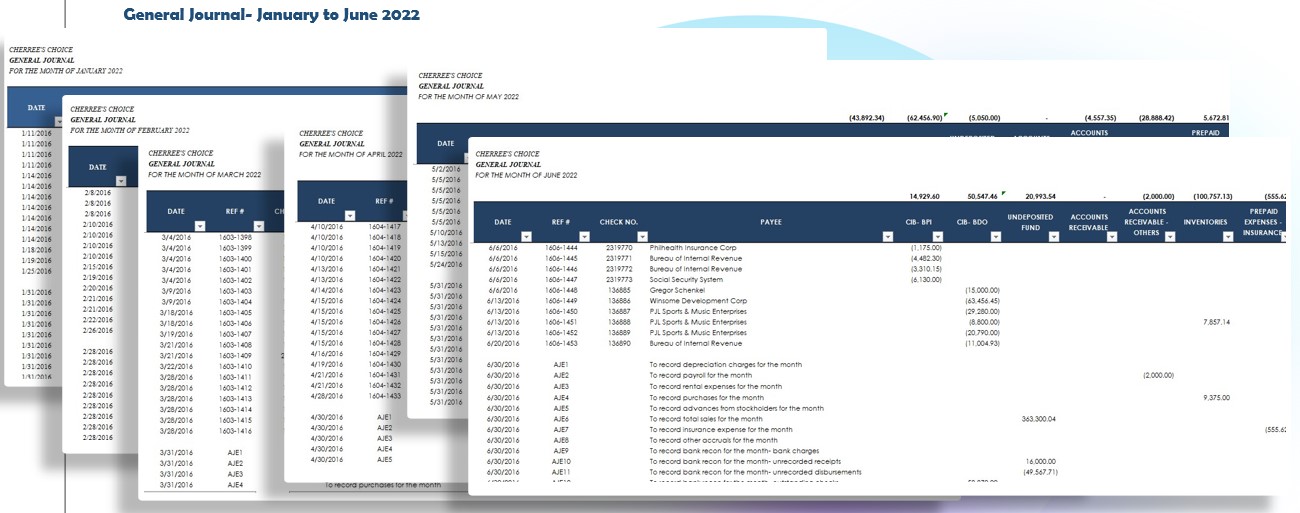Select check number cell '2319770'
Image resolution: width=1300 pixels, height=513 pixels.
[x=621, y=247]
